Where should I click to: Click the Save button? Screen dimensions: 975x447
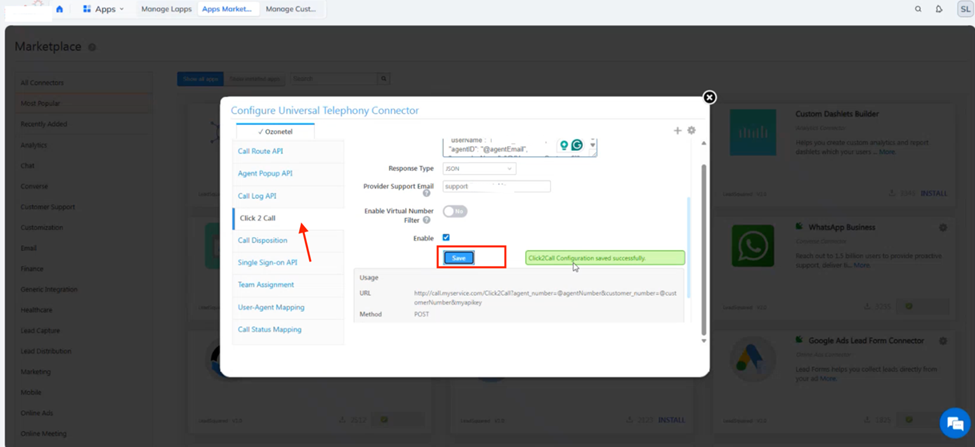click(x=459, y=258)
